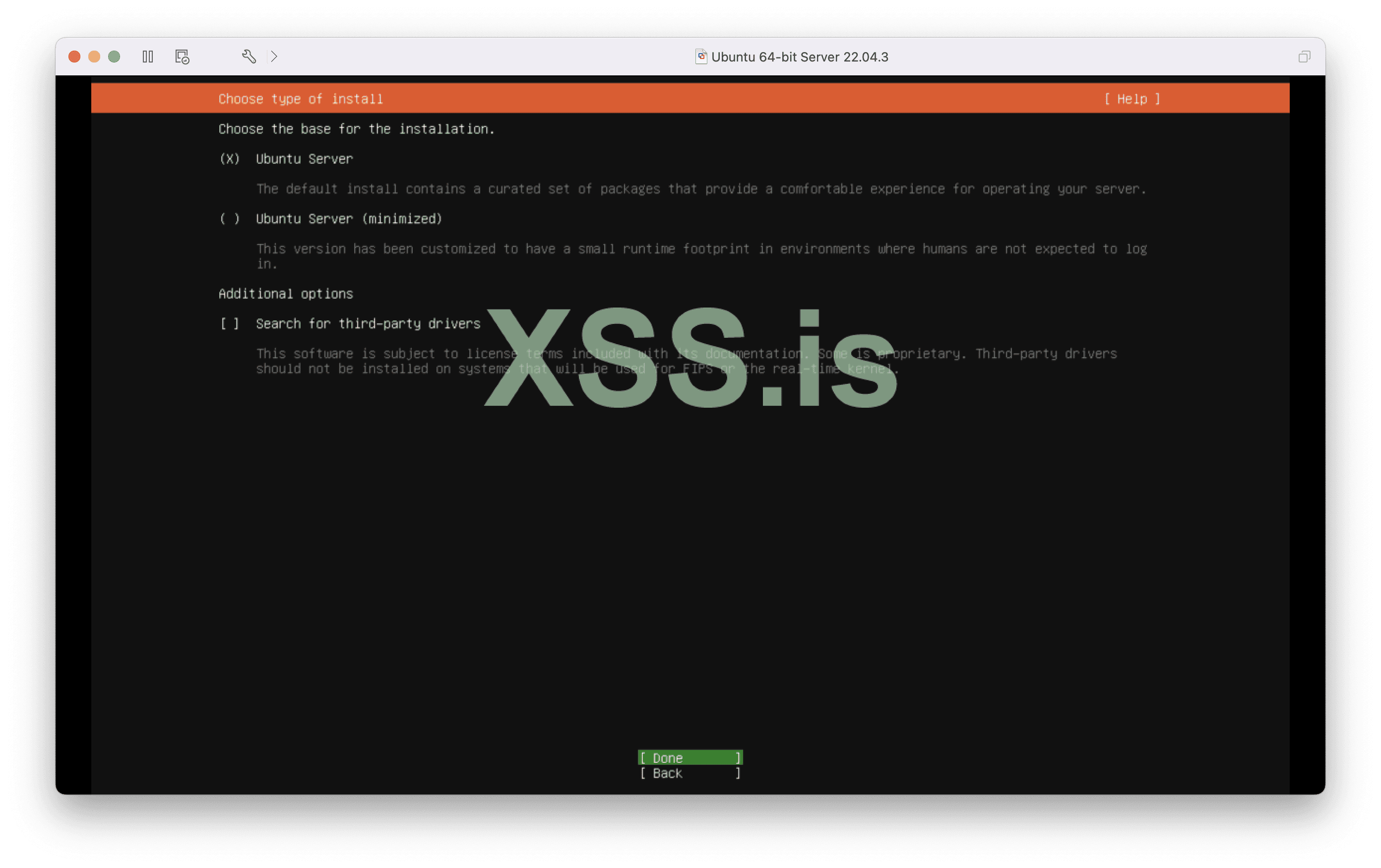Pause the virtual machine

pos(147,57)
